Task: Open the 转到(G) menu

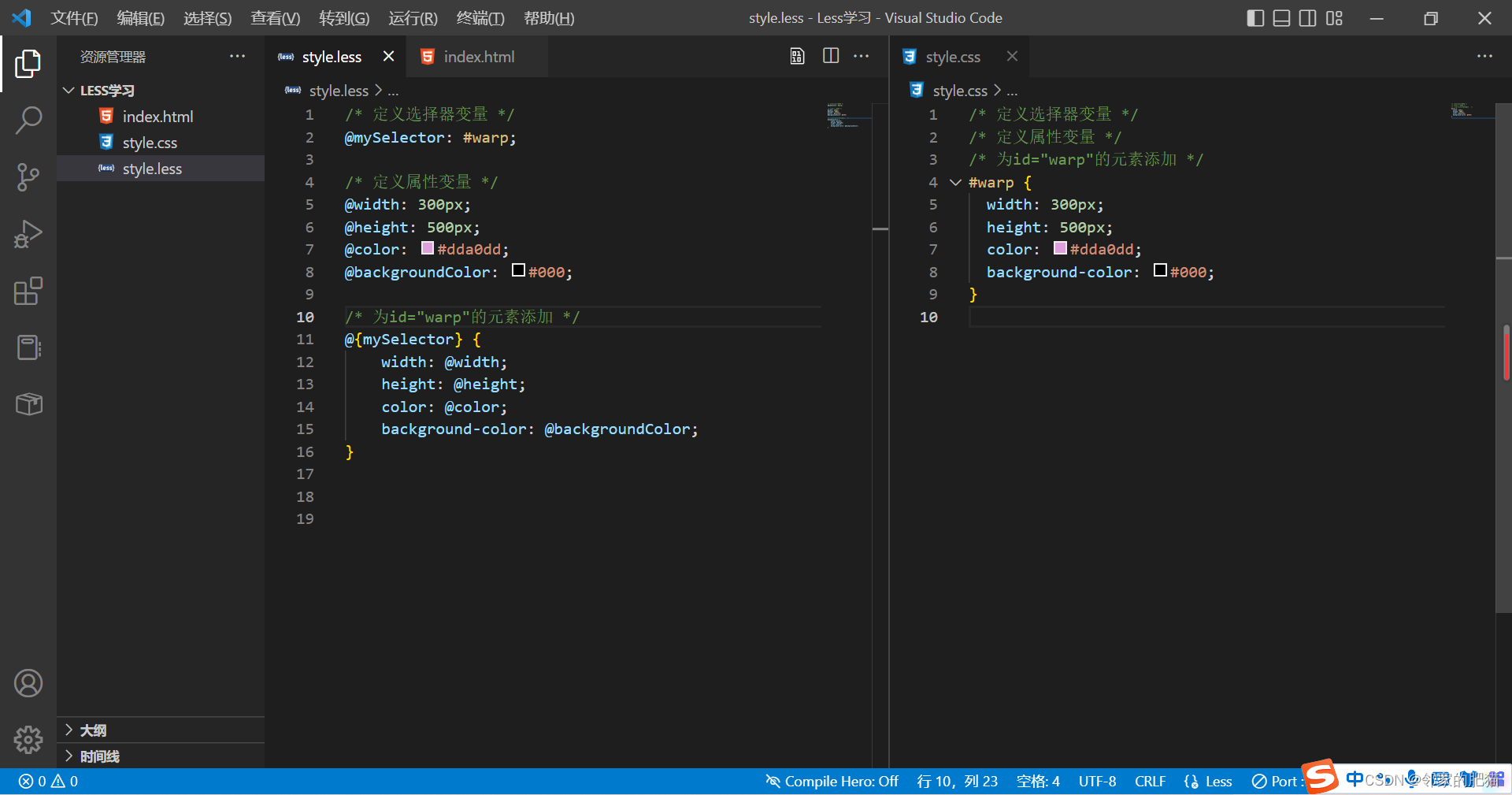Action: (344, 18)
